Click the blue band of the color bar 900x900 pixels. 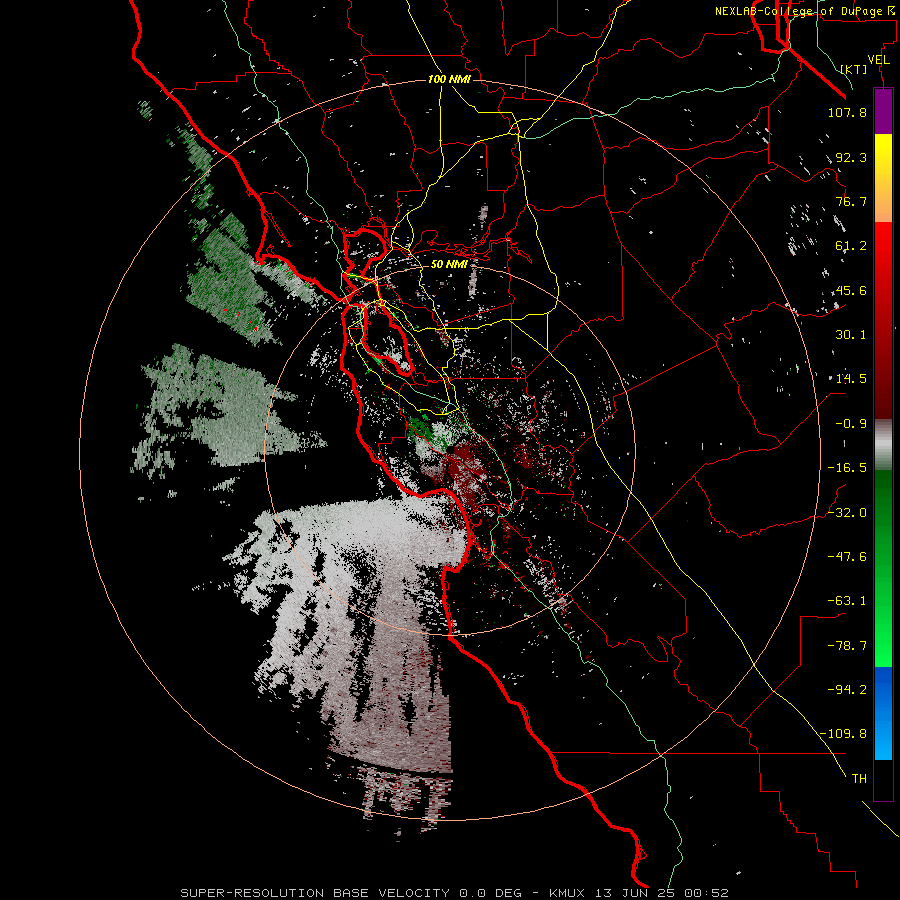tap(883, 713)
